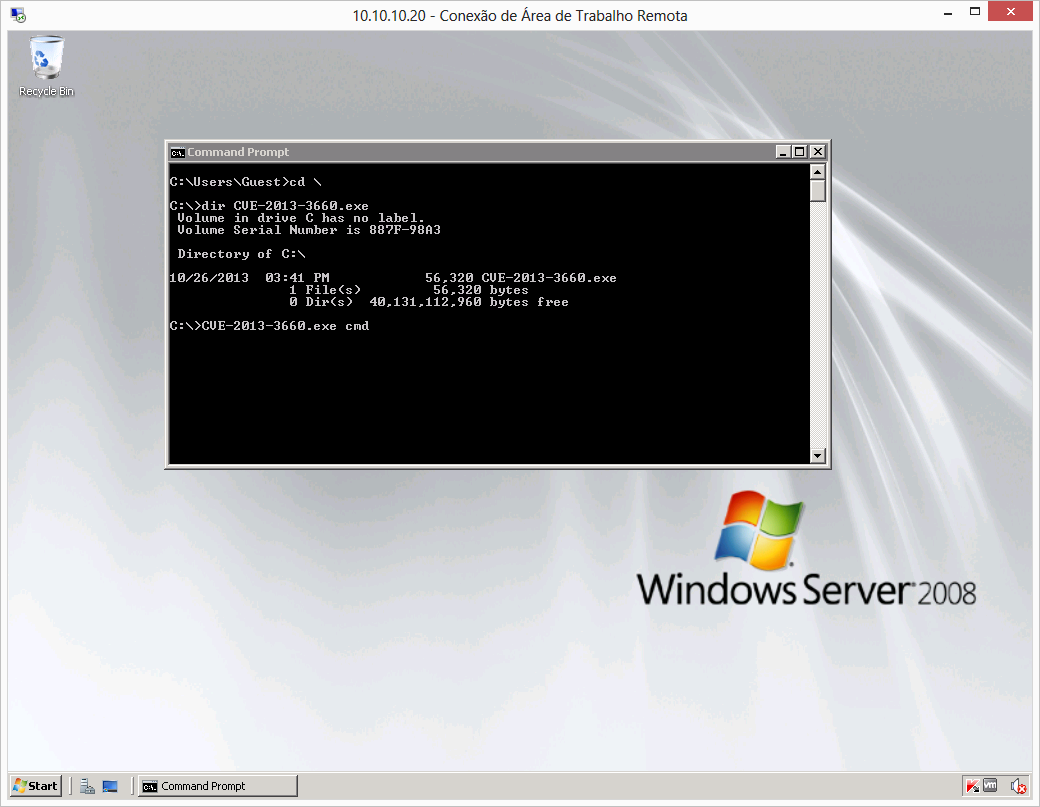Minimize the Command Prompt window
The height and width of the screenshot is (807, 1040).
click(x=783, y=152)
